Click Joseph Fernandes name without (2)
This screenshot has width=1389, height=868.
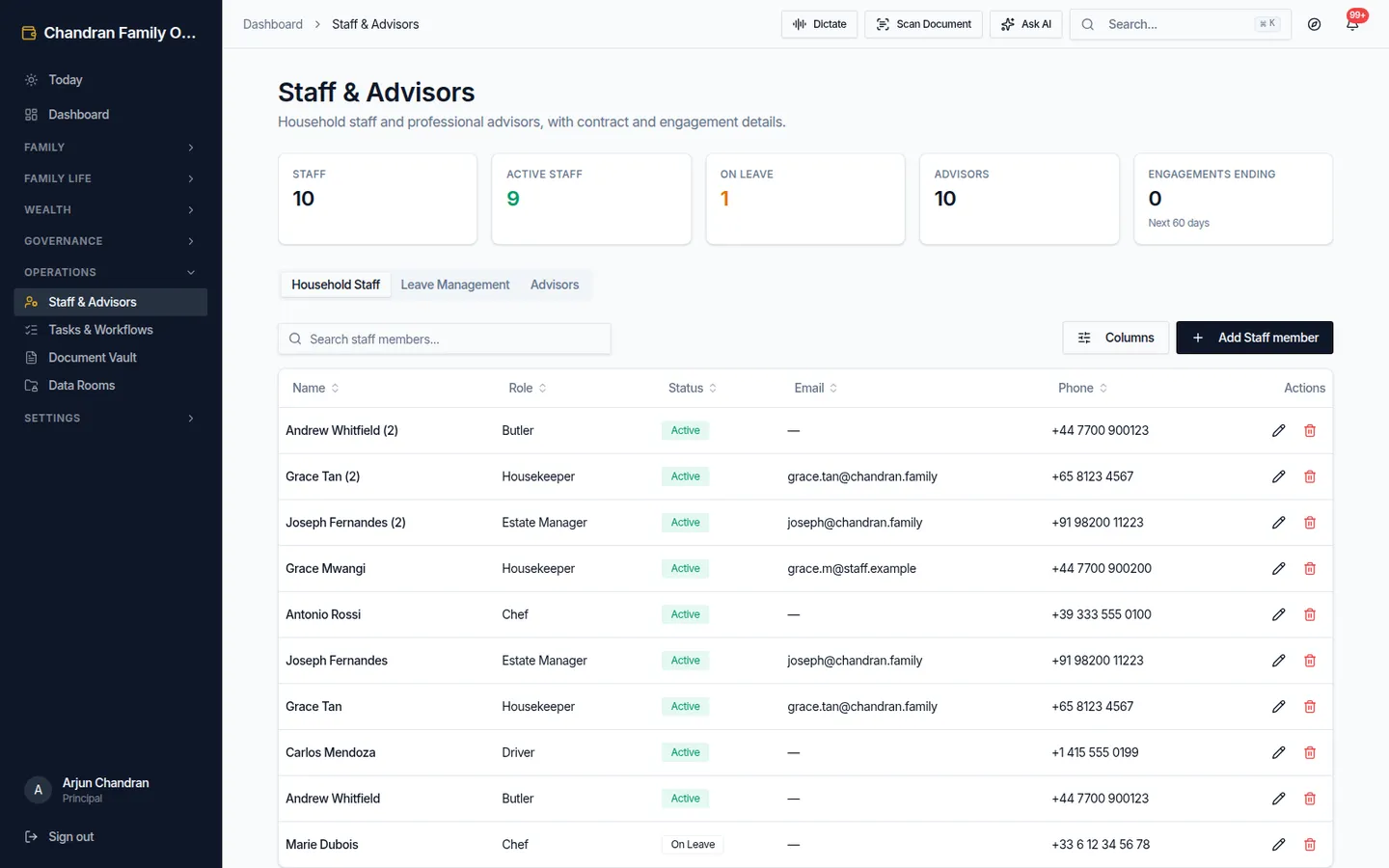tap(337, 661)
